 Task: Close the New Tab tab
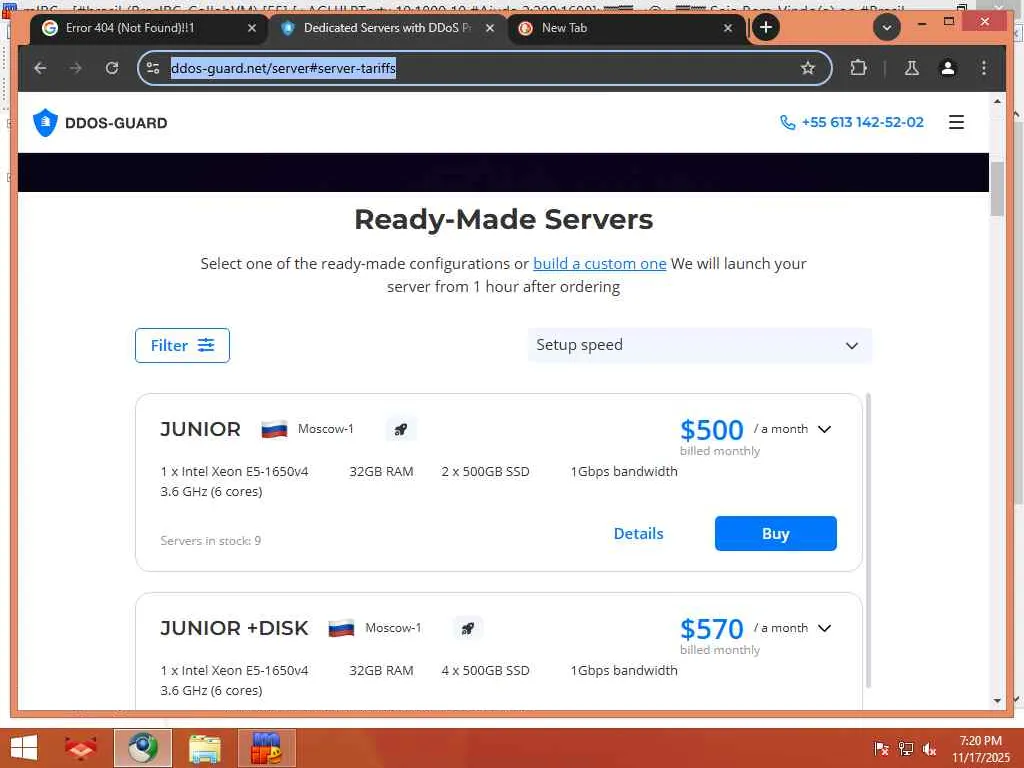click(728, 28)
